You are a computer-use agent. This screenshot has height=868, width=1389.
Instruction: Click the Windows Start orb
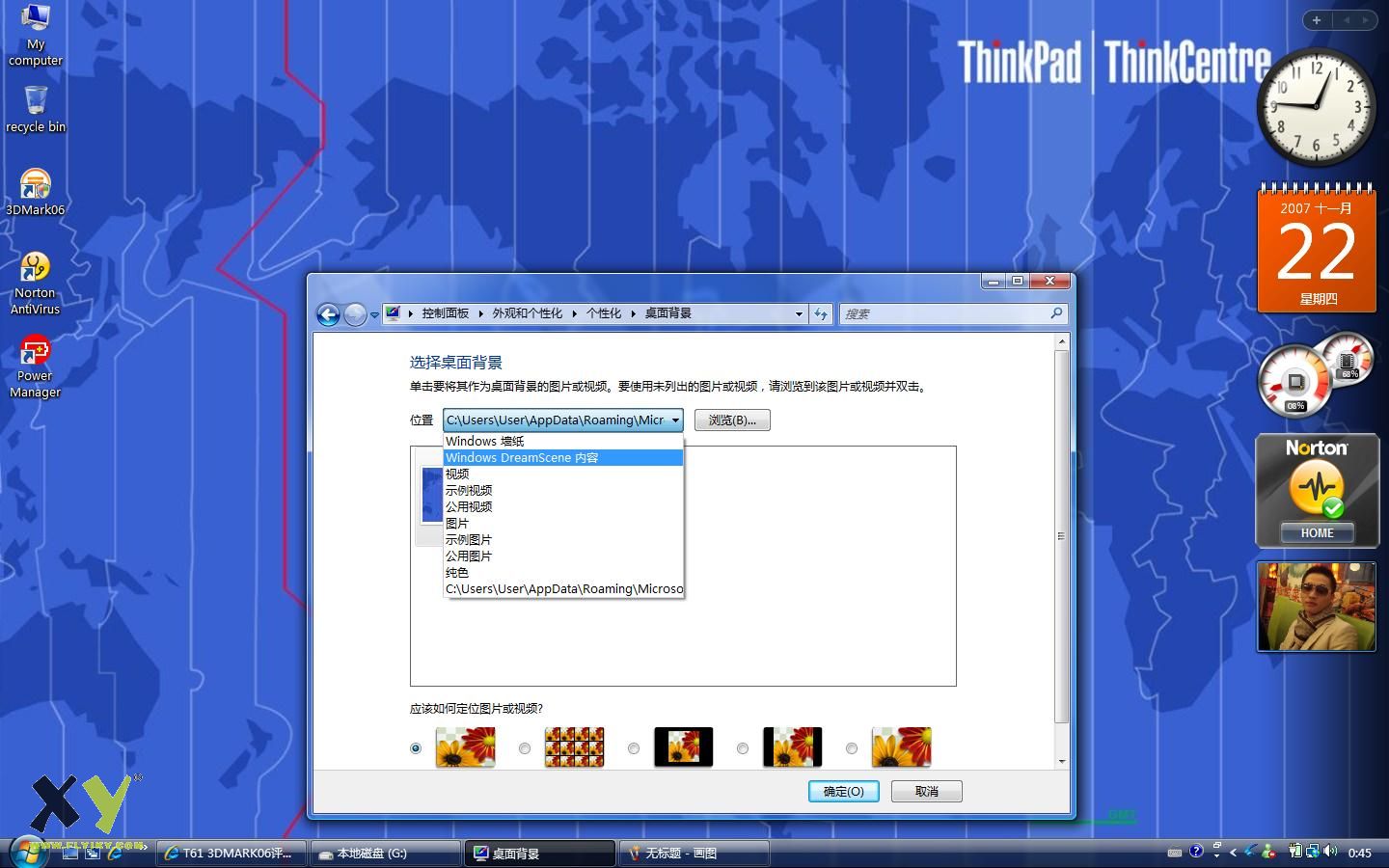(x=28, y=853)
